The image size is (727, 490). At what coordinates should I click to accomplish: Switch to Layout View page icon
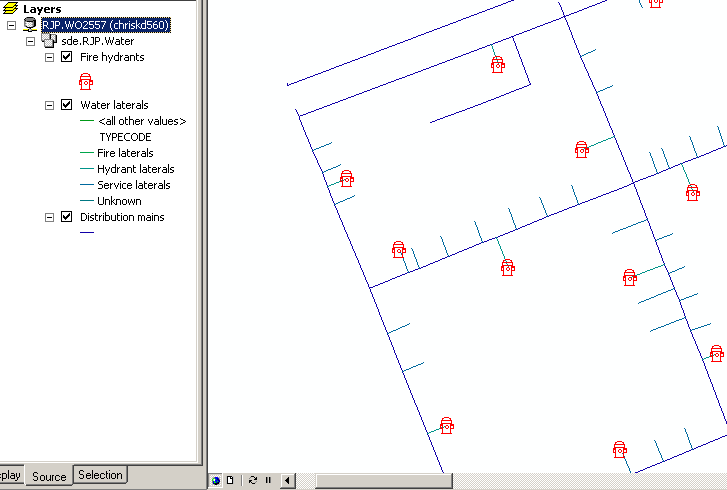coord(229,481)
